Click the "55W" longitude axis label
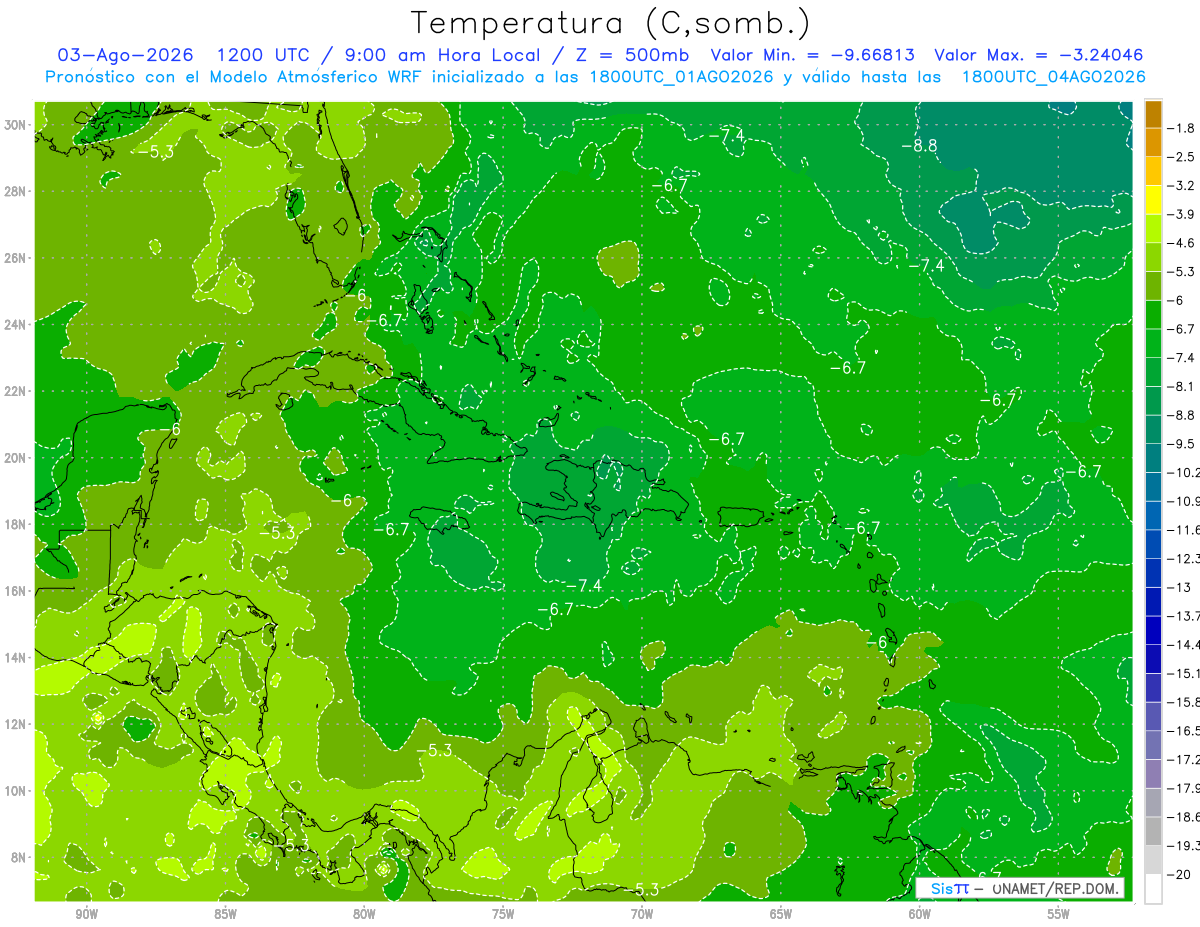 (1059, 914)
